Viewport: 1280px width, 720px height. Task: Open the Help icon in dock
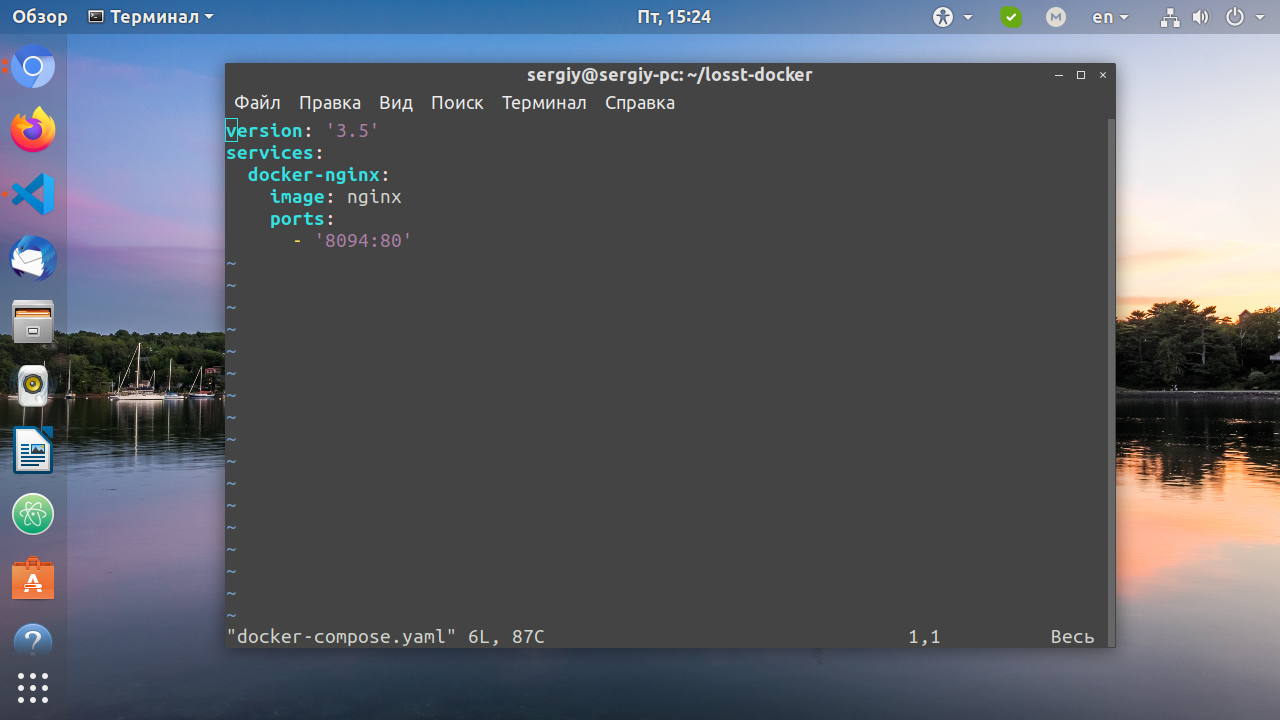click(33, 640)
